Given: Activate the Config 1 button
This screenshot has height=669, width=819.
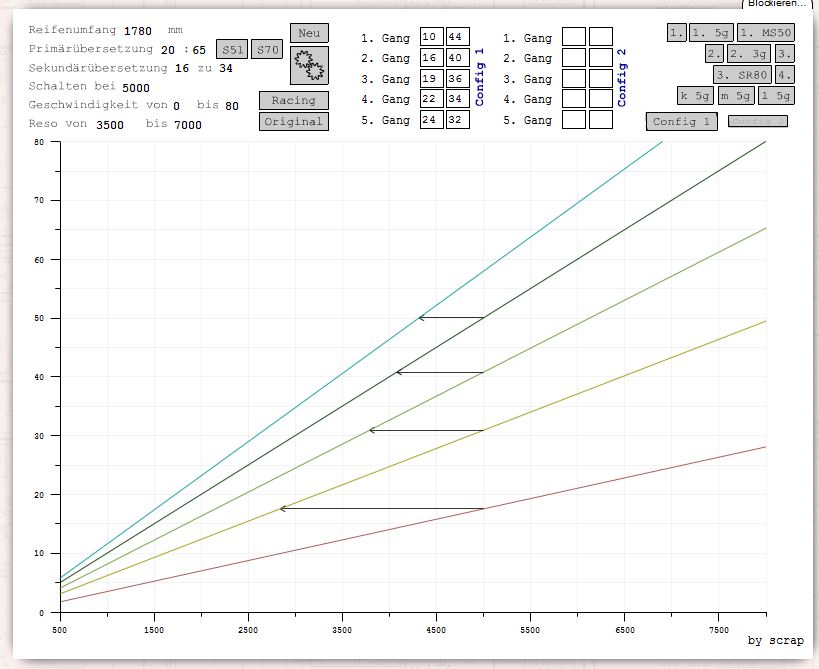Looking at the screenshot, I should pyautogui.click(x=681, y=121).
